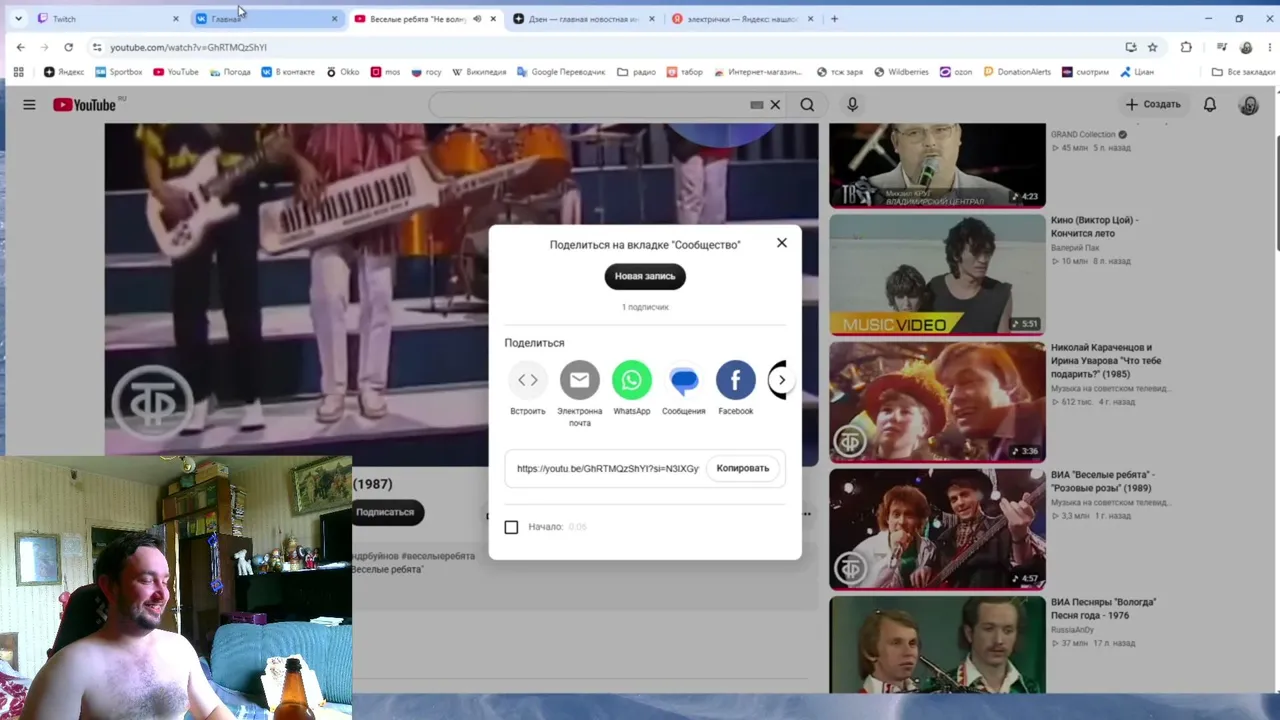Switch to the Дзен news tab
Screen dimensions: 1280x720
(585, 19)
